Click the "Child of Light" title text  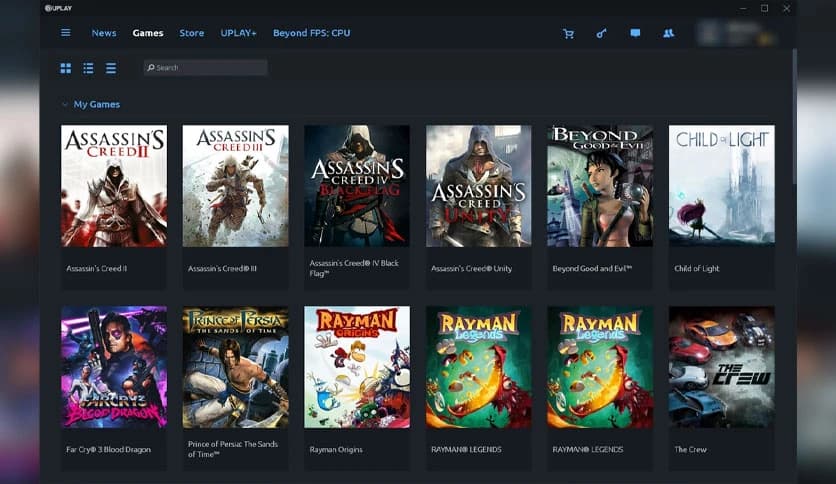pos(696,269)
